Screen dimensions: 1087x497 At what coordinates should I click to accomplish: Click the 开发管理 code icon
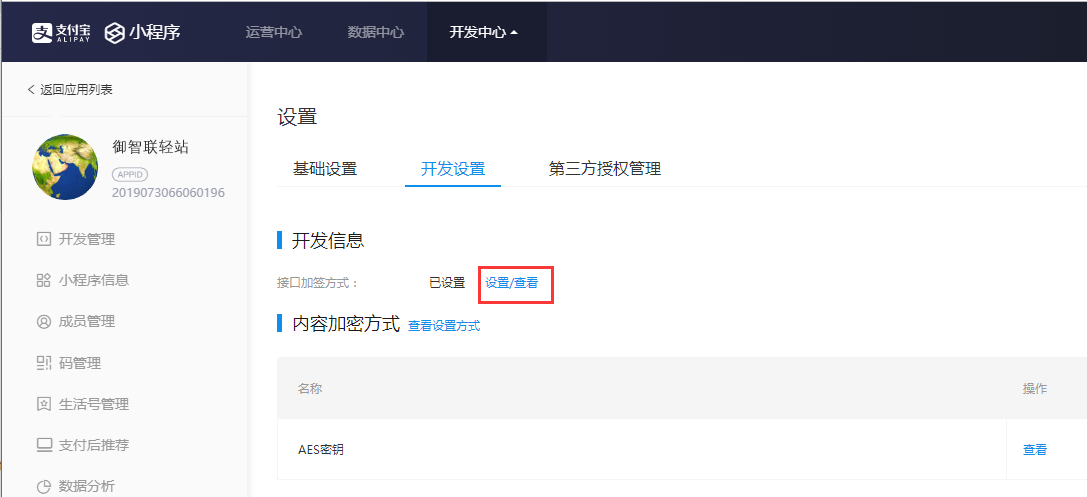click(x=43, y=239)
